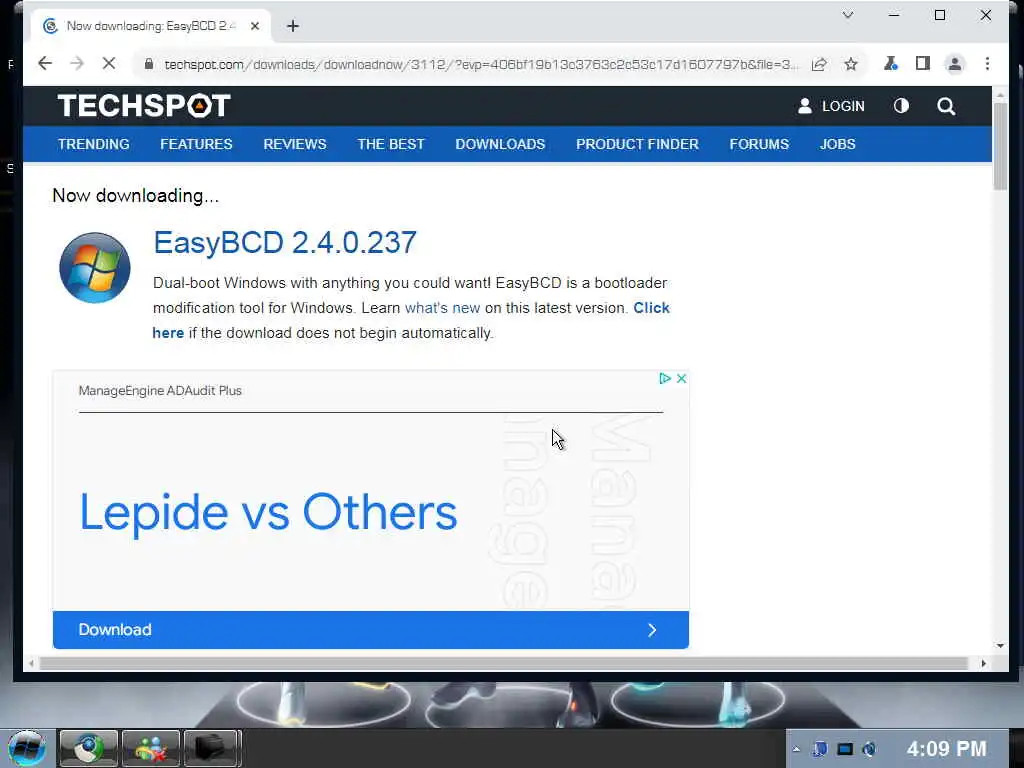Go to the Forums
The image size is (1024, 768).
point(759,144)
